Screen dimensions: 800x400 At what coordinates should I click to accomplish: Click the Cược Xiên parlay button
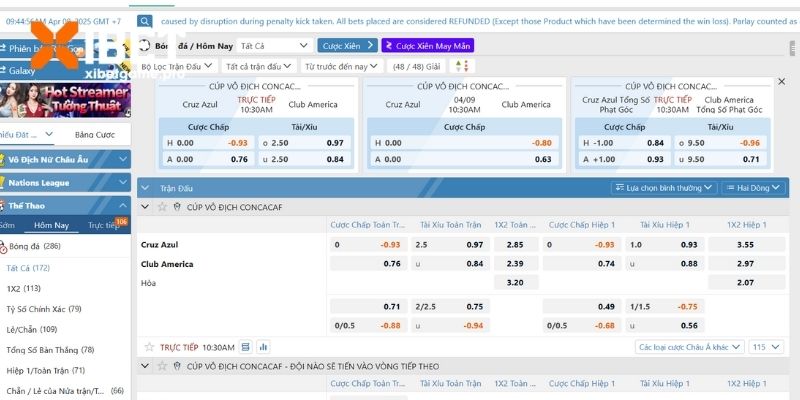point(347,45)
